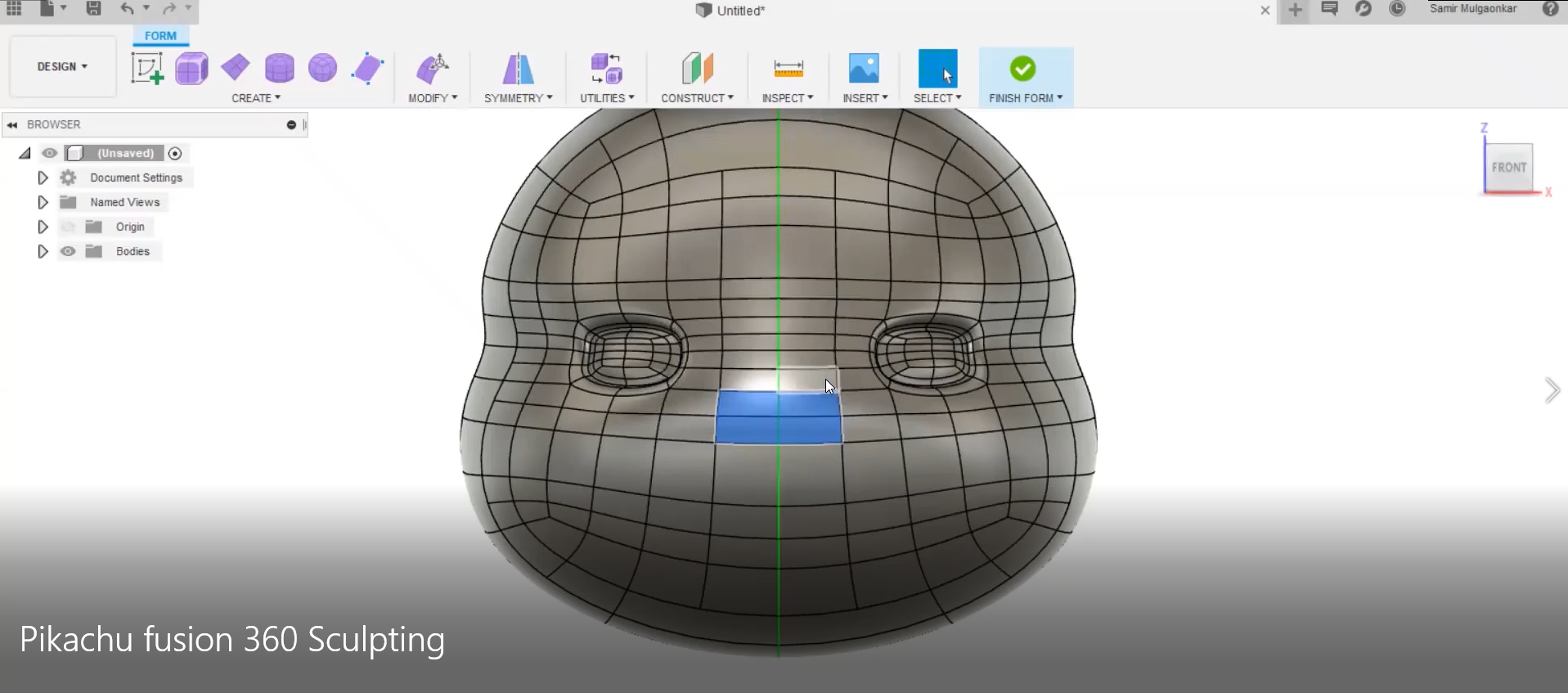Expand Document Settings node
Screen dimensions: 1568x693
[43, 178]
